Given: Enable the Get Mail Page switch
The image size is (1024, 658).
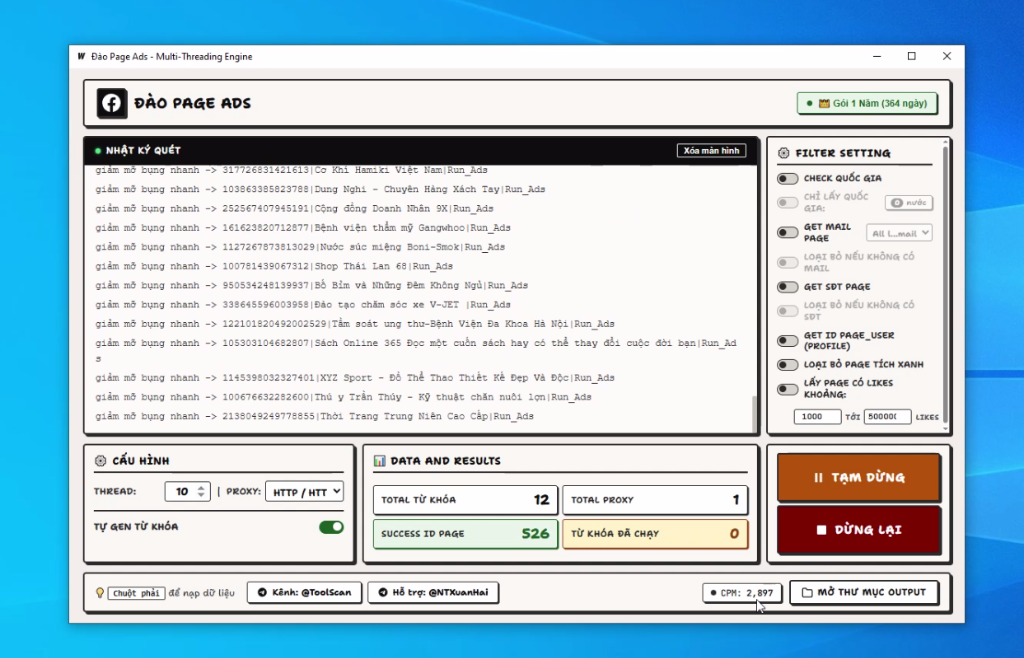Looking at the screenshot, I should (x=788, y=232).
